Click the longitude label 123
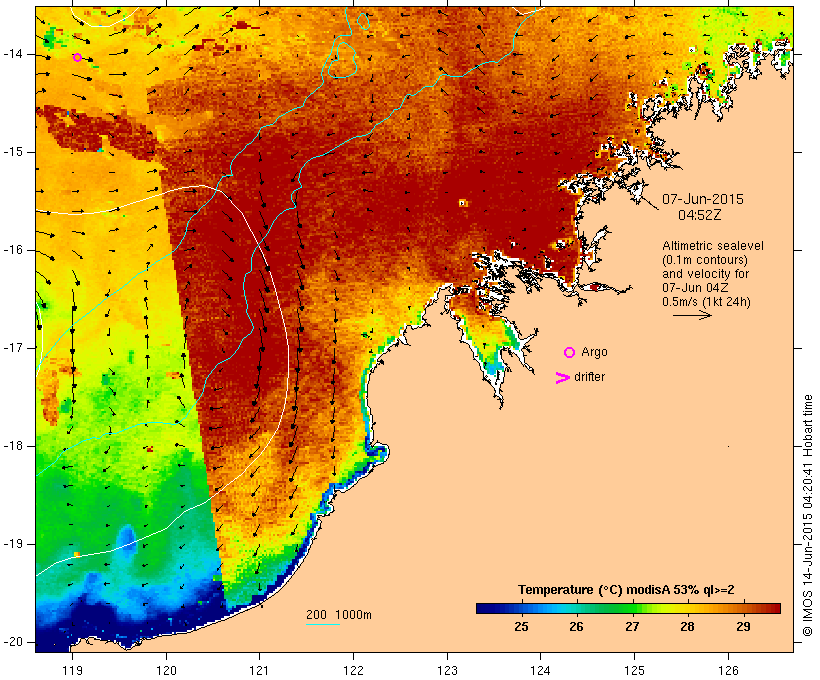 447,671
